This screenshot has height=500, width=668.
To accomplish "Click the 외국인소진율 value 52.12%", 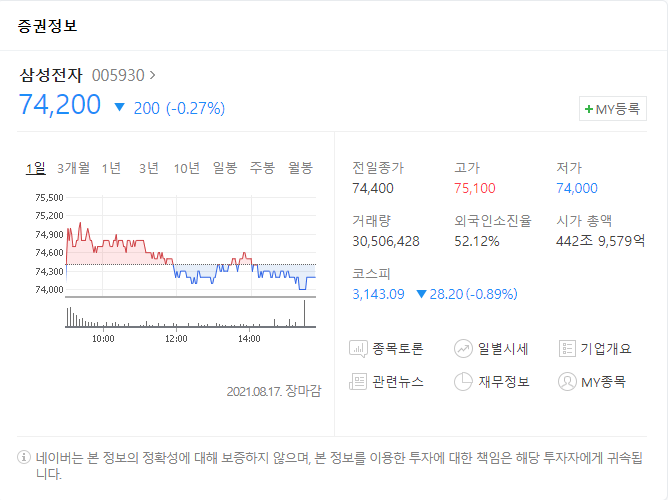I will 477,241.
